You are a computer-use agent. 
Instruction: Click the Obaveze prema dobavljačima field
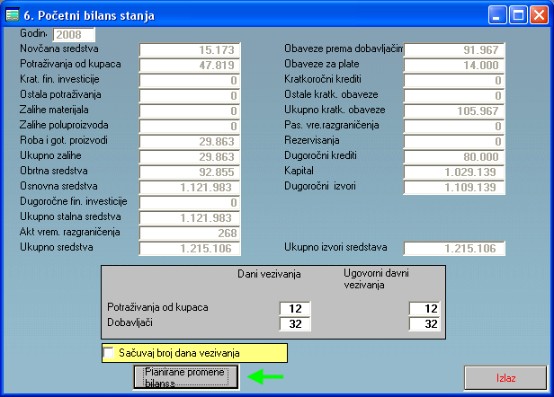454,50
